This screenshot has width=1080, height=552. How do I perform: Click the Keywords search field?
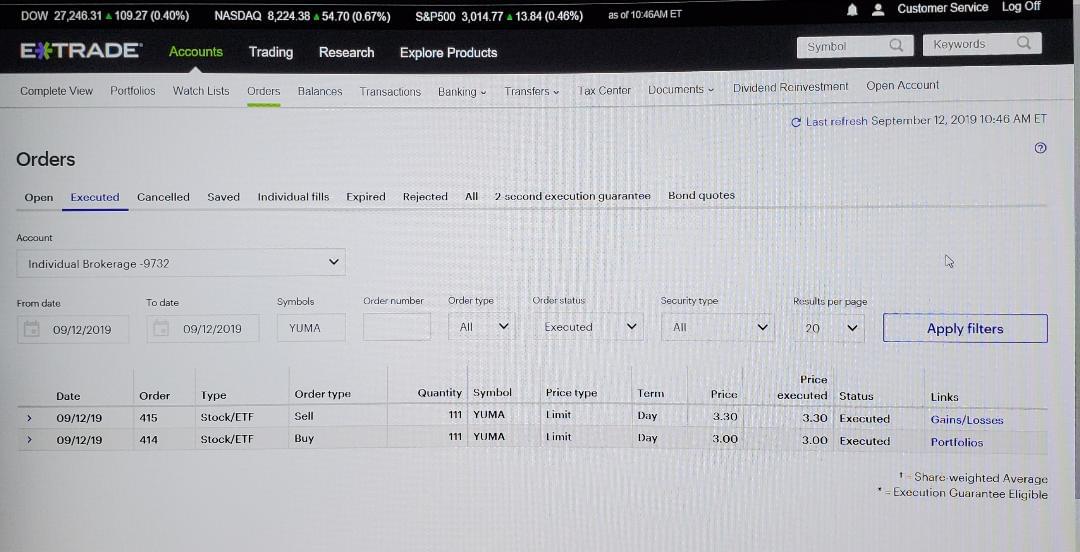coord(982,44)
